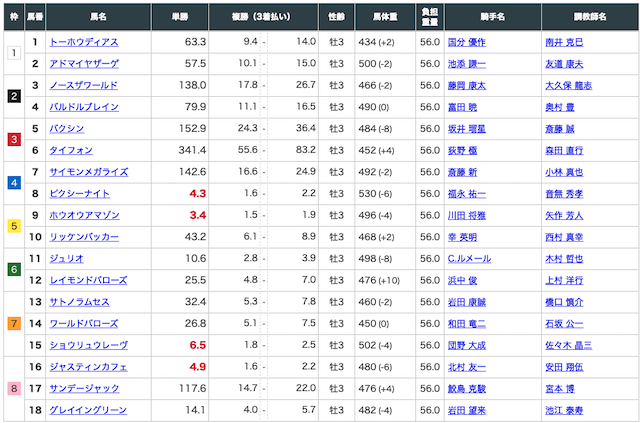The width and height of the screenshot is (640, 423).
Task: Click trainer 友道 康夫
Action: pos(564,64)
